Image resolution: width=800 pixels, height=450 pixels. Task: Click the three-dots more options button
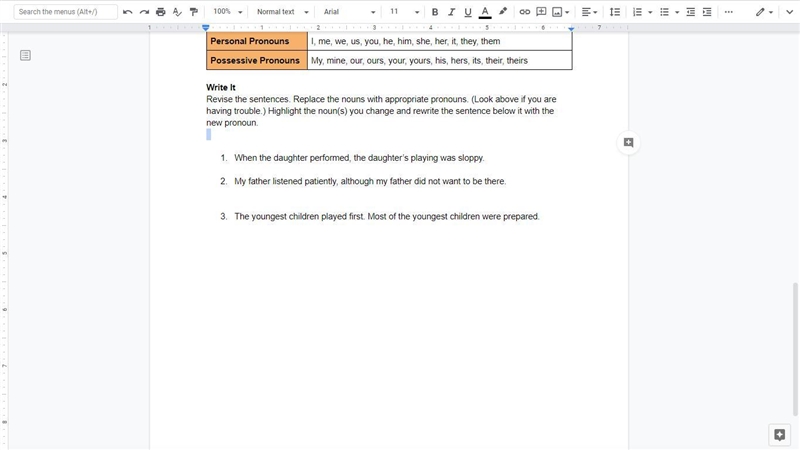pyautogui.click(x=729, y=12)
